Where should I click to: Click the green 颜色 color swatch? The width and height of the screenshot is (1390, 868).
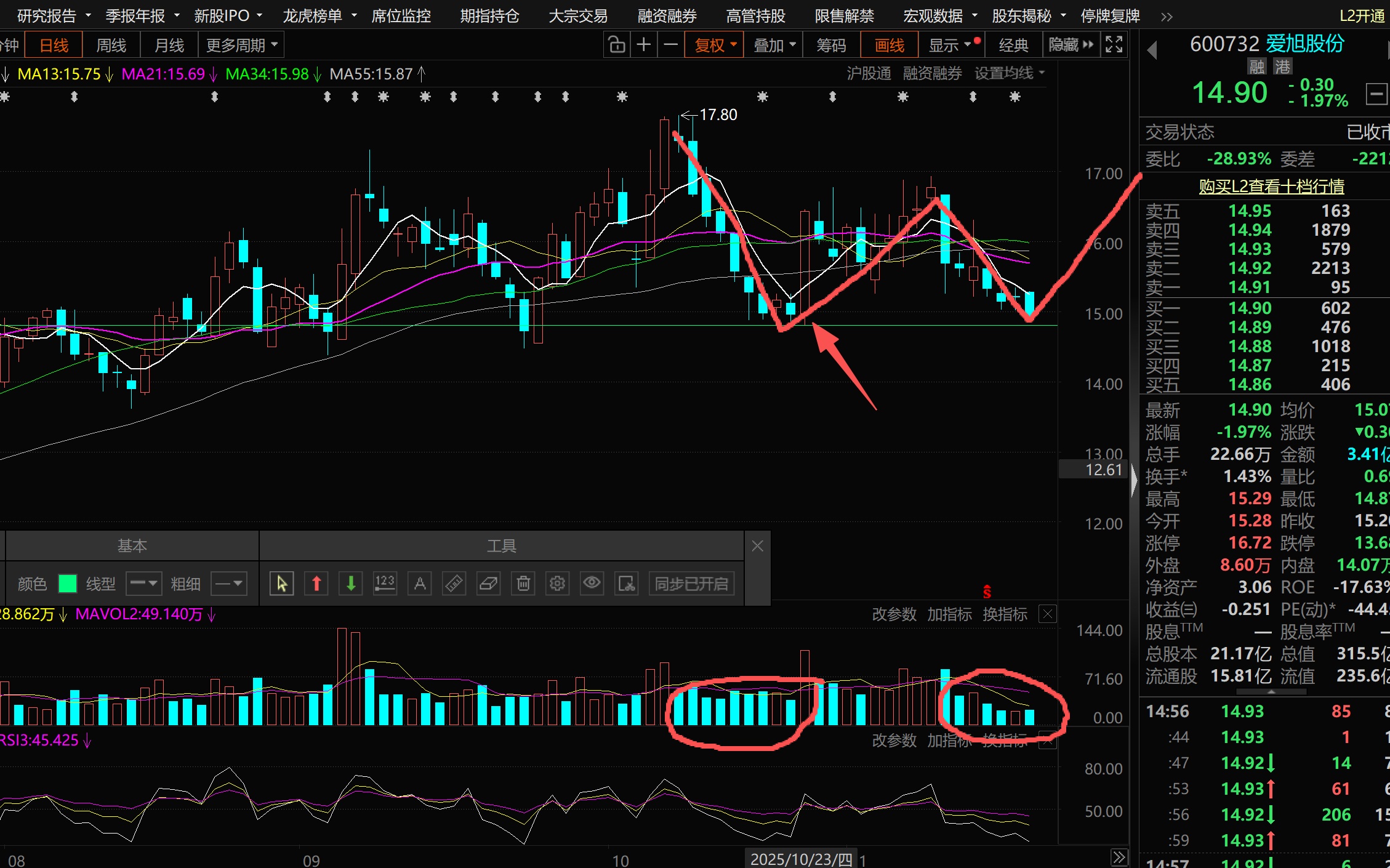click(x=67, y=583)
